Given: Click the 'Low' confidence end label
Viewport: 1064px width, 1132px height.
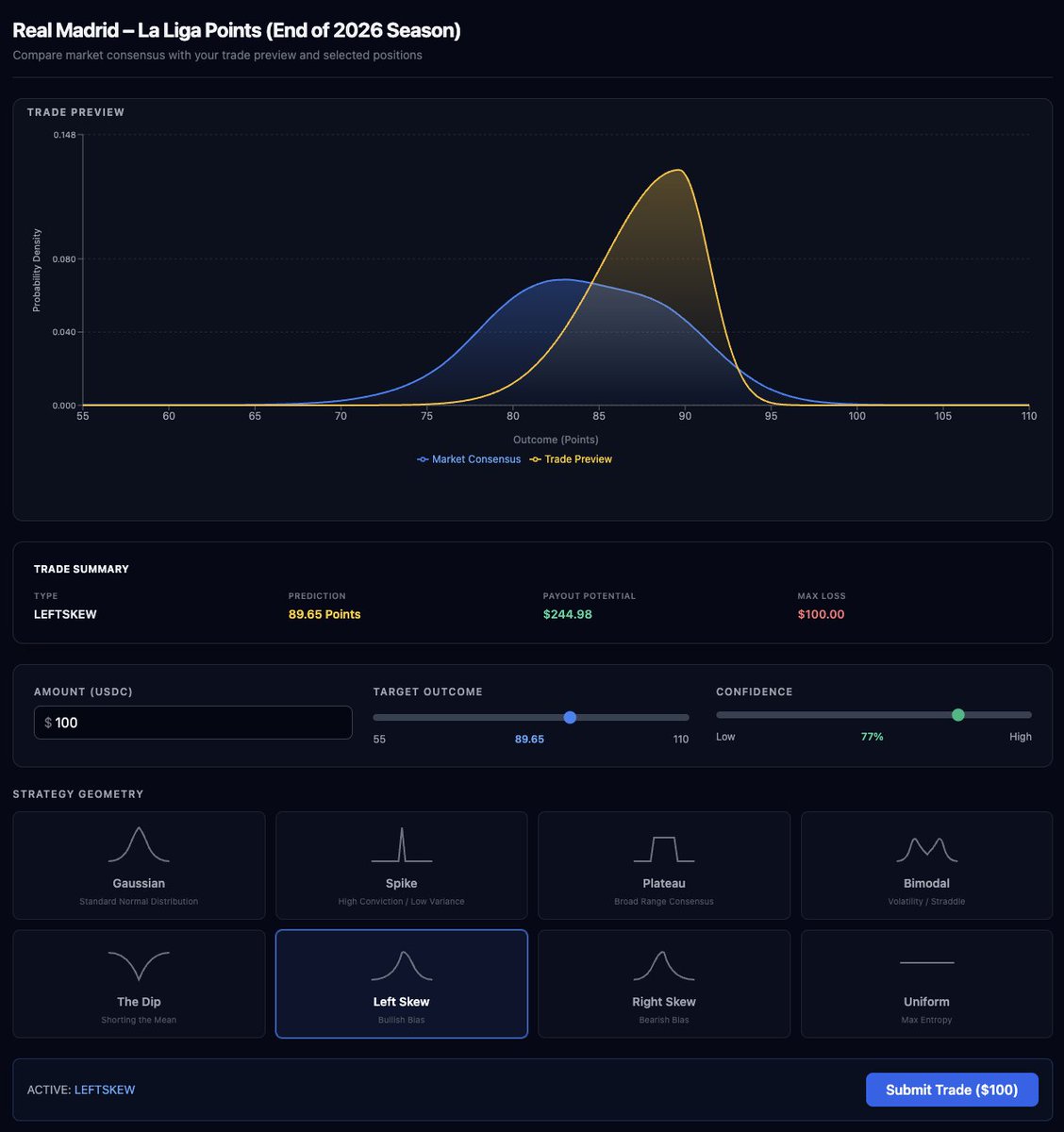Looking at the screenshot, I should [725, 737].
